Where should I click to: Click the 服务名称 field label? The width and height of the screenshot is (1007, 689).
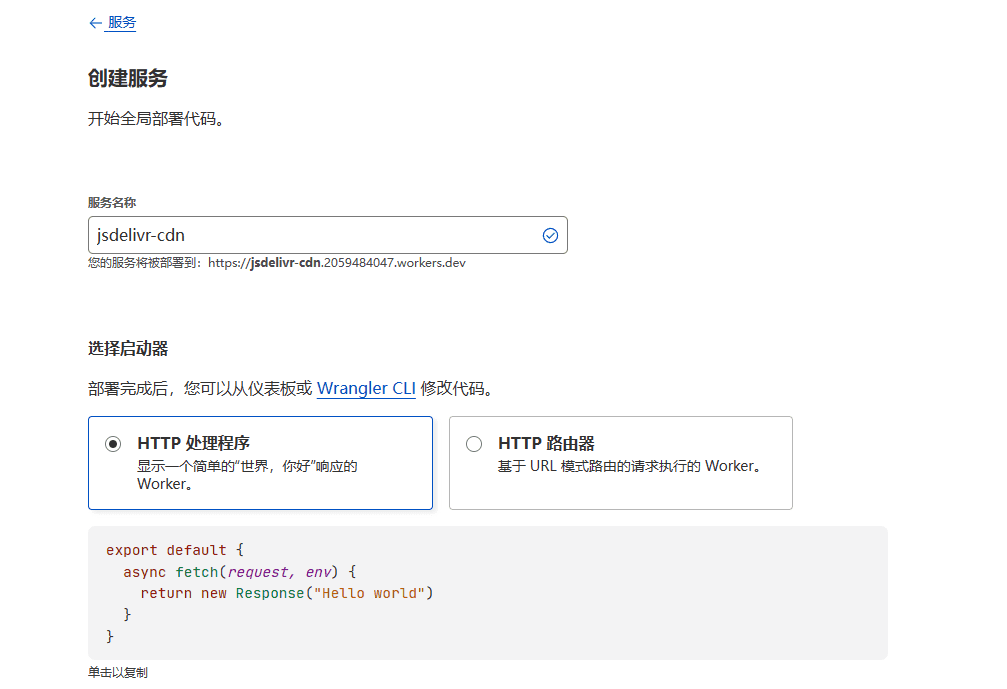click(112, 202)
